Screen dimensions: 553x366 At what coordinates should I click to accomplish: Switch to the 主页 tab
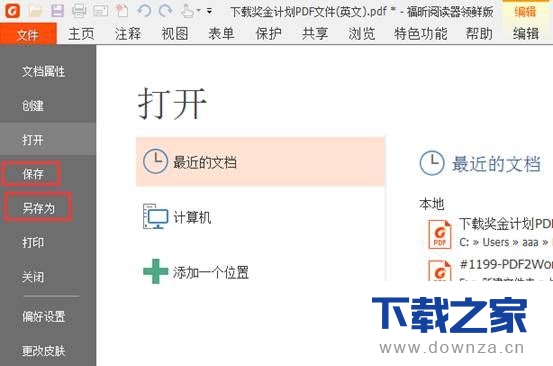tap(81, 34)
